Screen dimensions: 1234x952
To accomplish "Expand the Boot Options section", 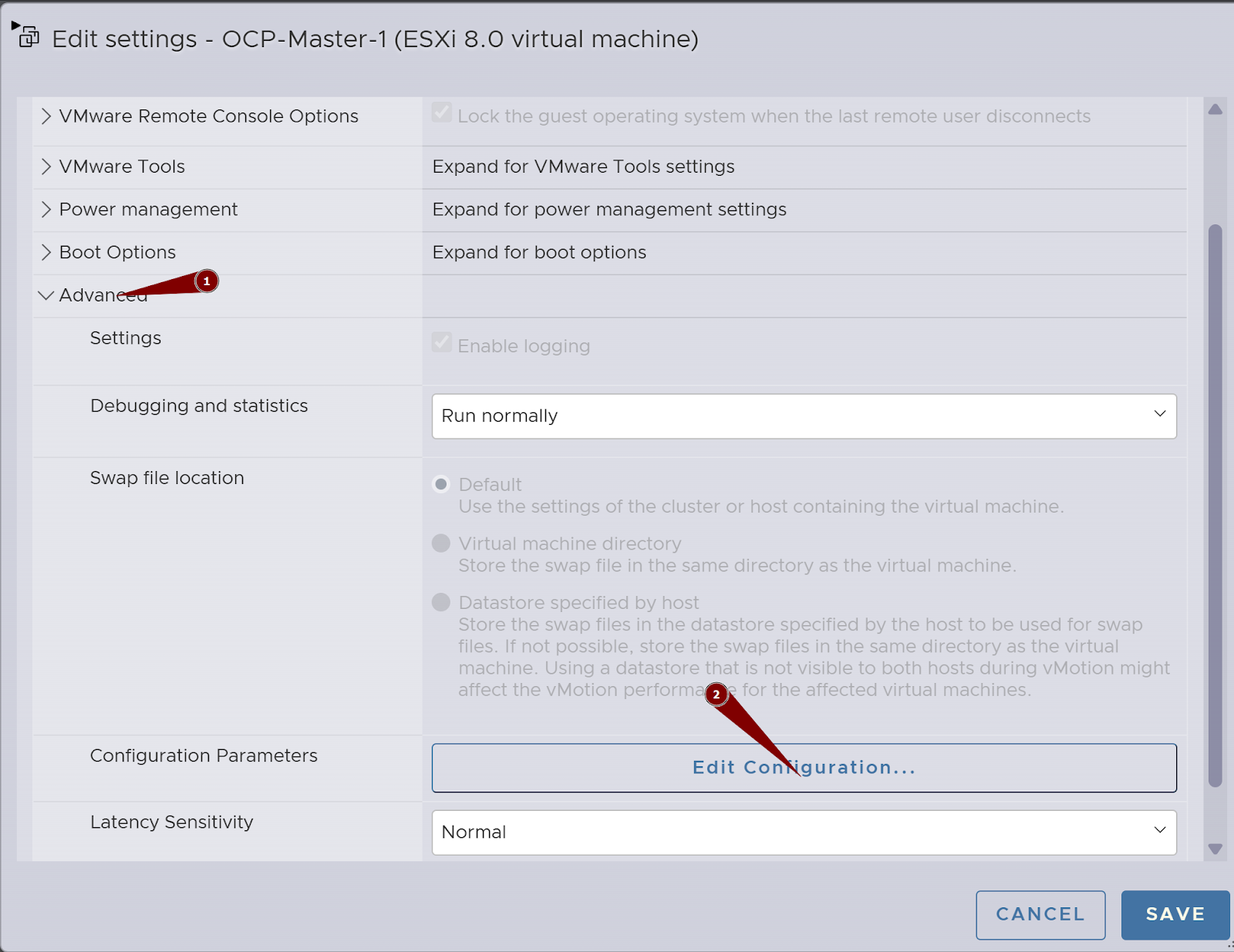I will [46, 253].
